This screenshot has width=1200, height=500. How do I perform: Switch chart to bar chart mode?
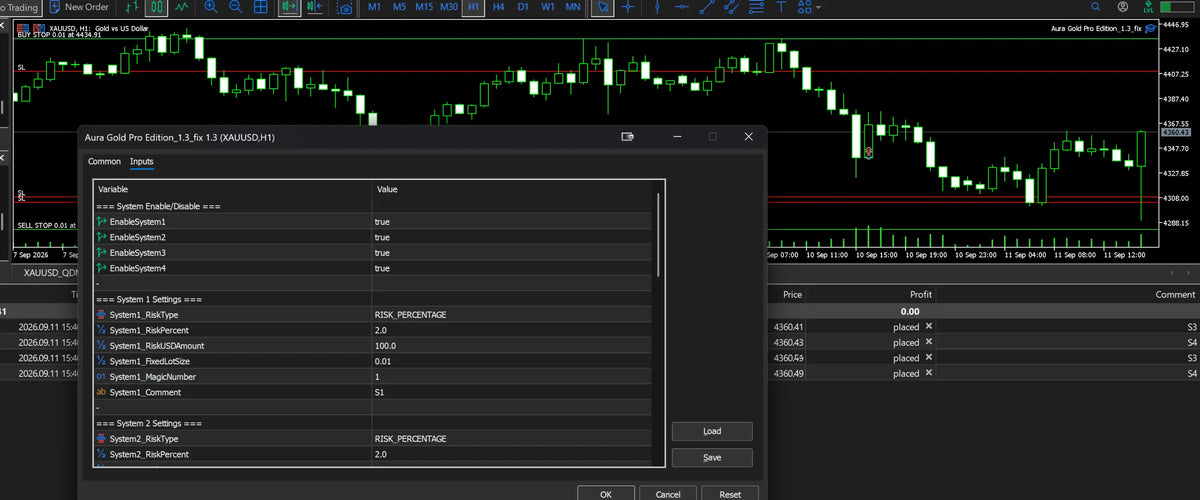coord(132,7)
